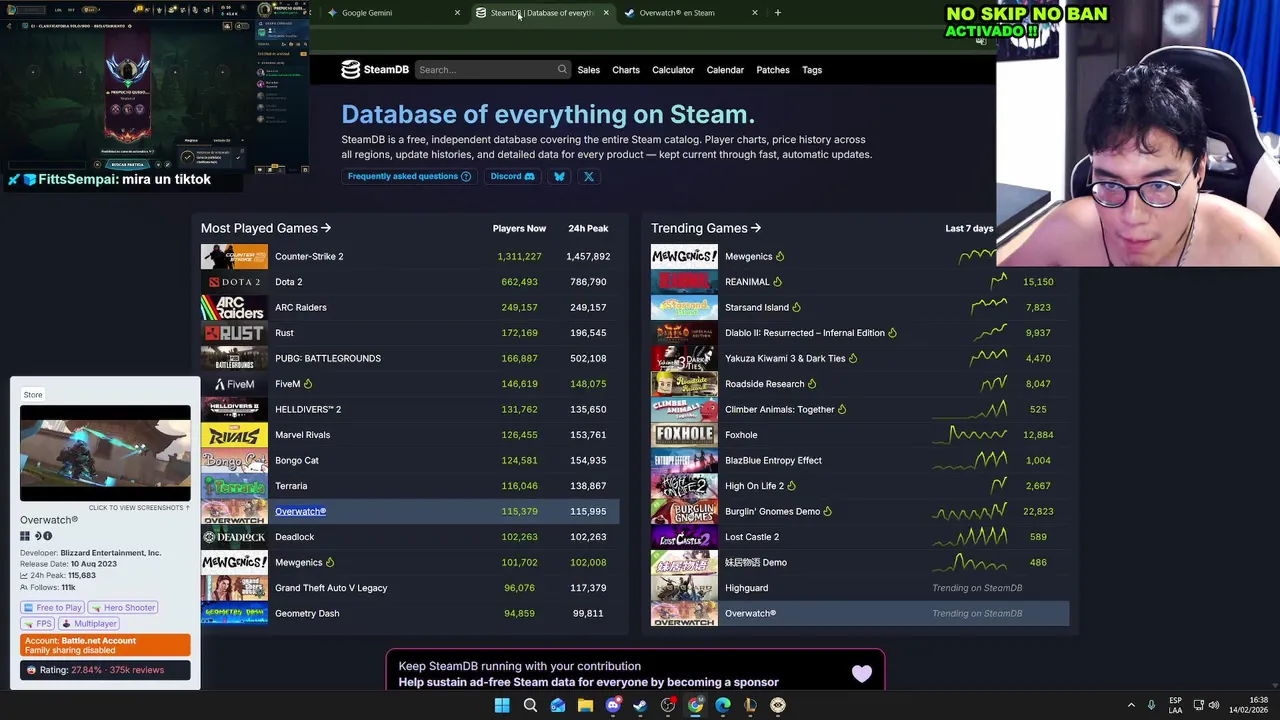This screenshot has width=1280, height=720.
Task: Open the Charts page in SteamDB
Action: click(626, 70)
